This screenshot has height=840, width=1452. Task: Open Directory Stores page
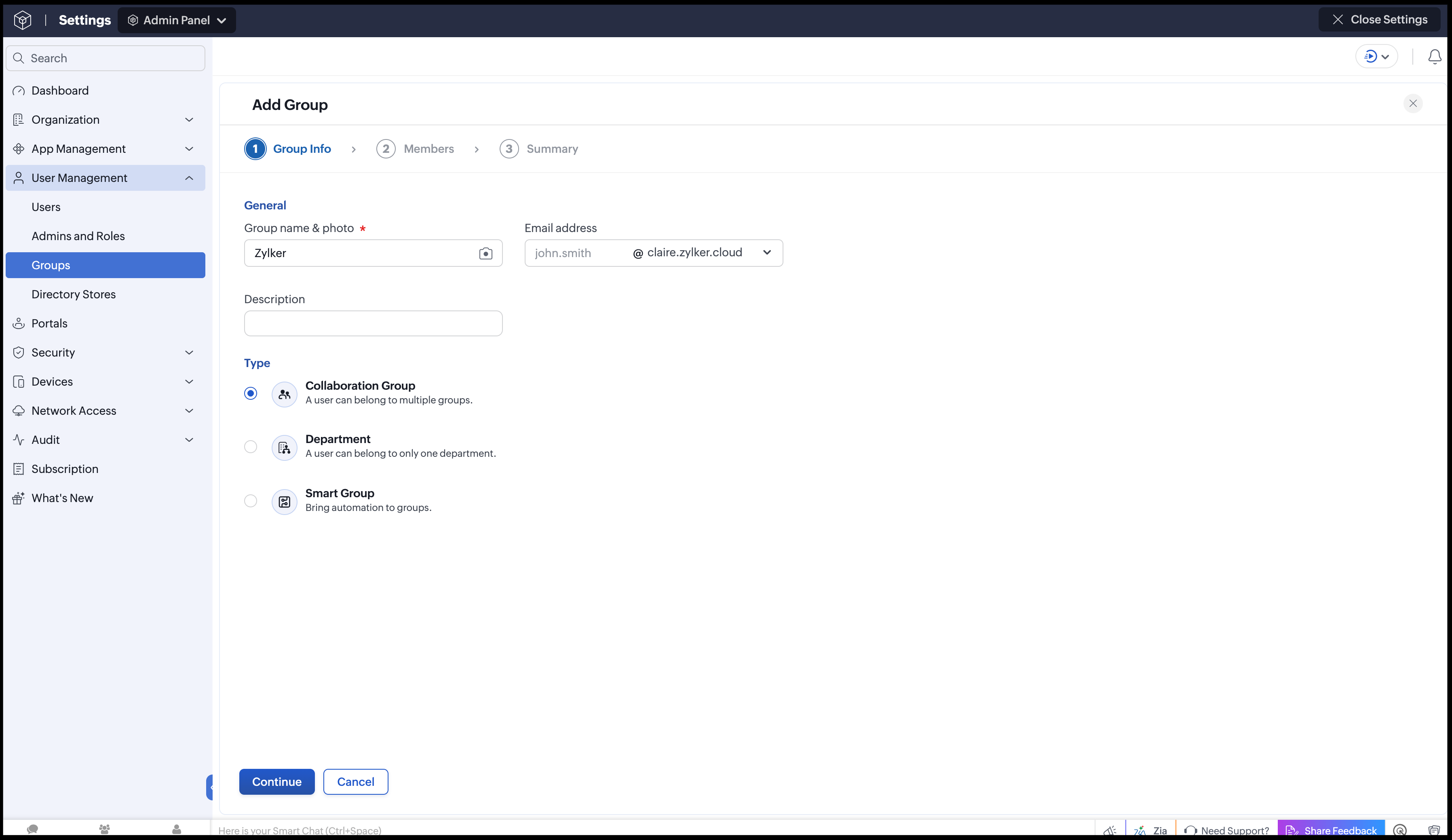pos(106,294)
